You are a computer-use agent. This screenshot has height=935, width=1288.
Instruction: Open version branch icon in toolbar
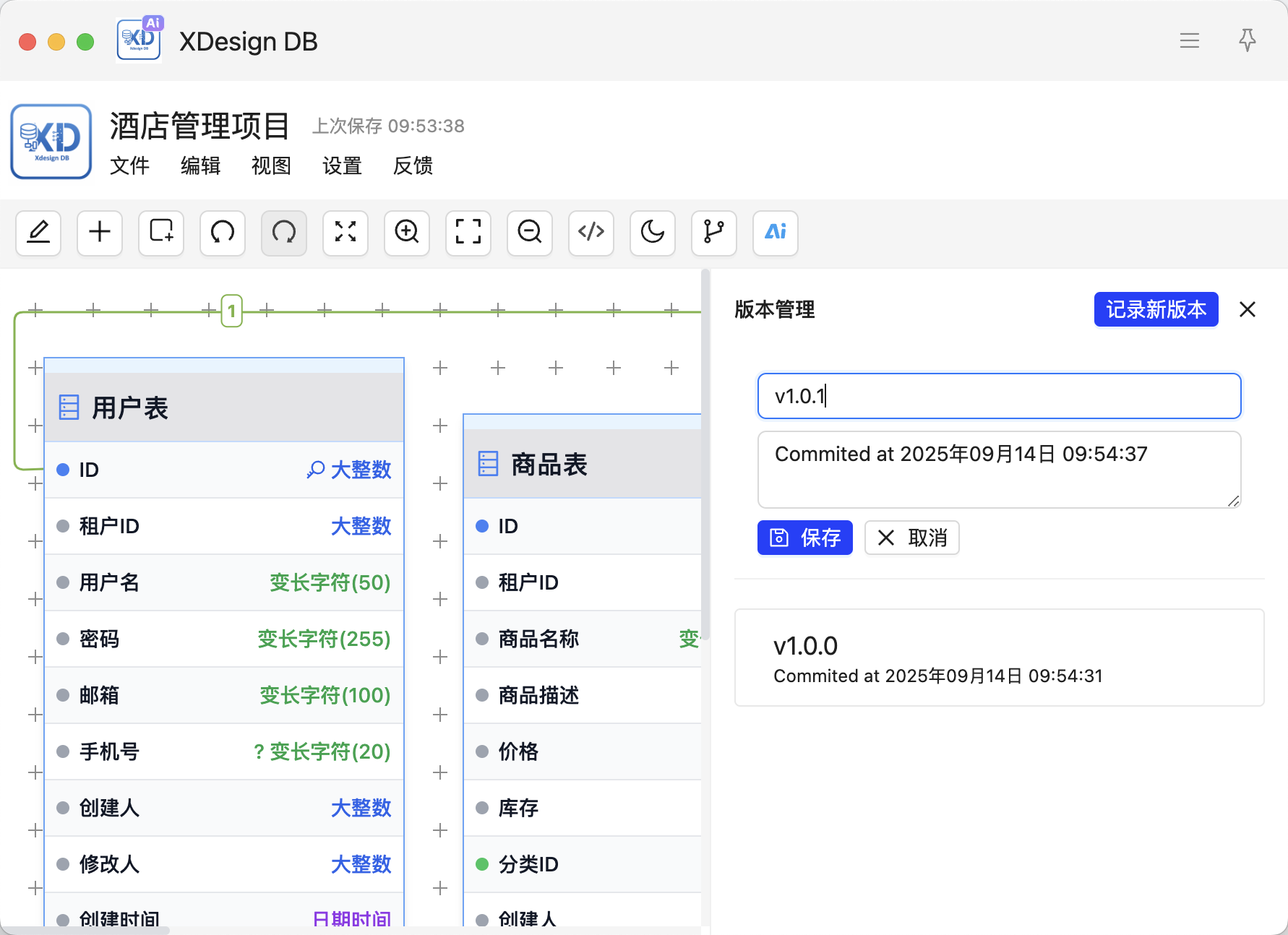(714, 233)
